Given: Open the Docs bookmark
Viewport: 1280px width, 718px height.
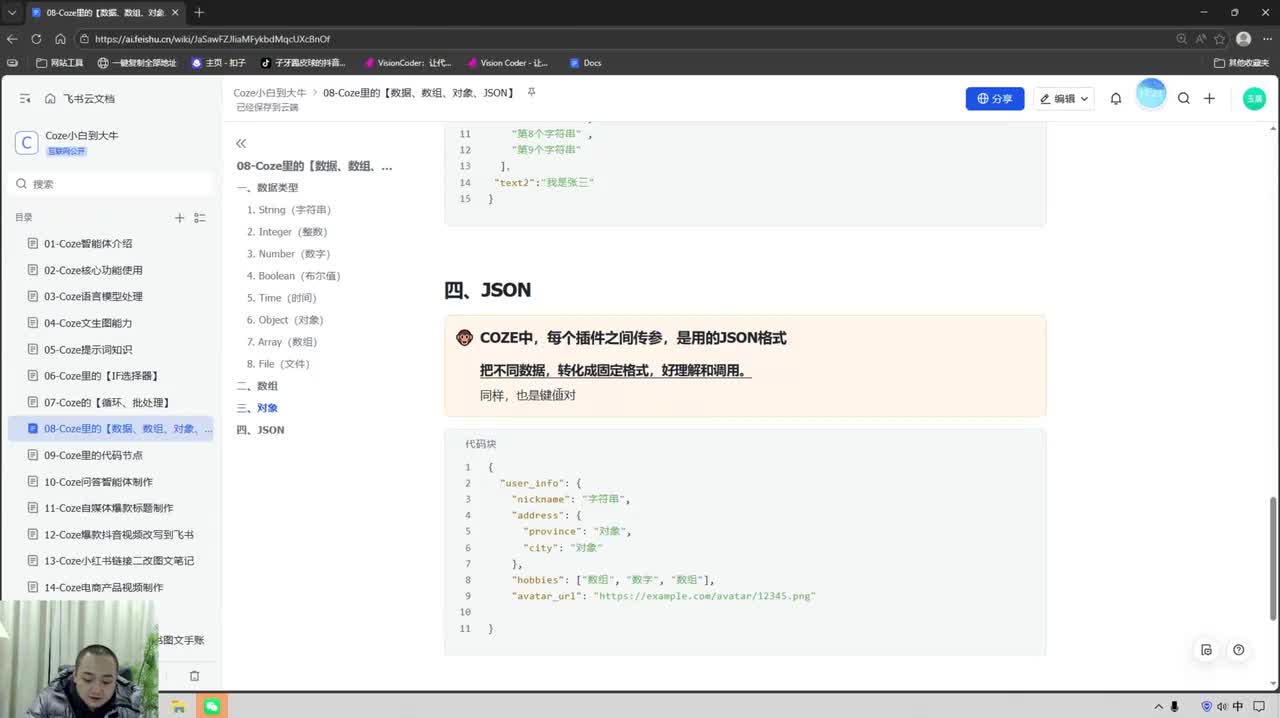Looking at the screenshot, I should [x=586, y=62].
